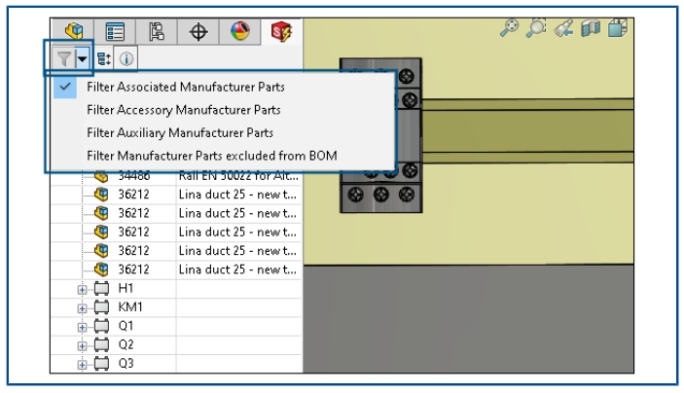Switch to the PropertyManager tab

[115, 31]
